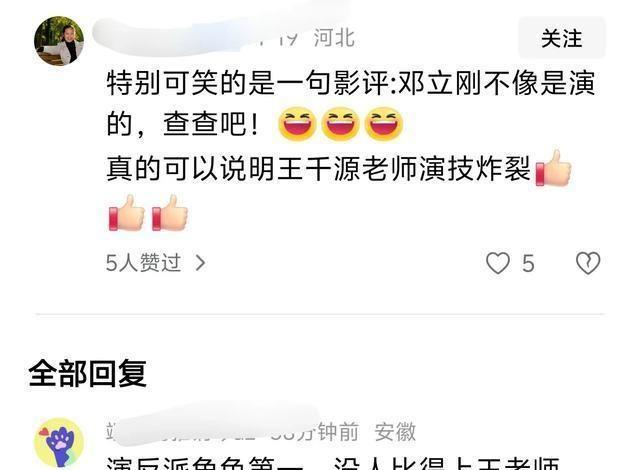The image size is (640, 470).
Task: Select the 全部回复 section header
Action: [x=88, y=373]
